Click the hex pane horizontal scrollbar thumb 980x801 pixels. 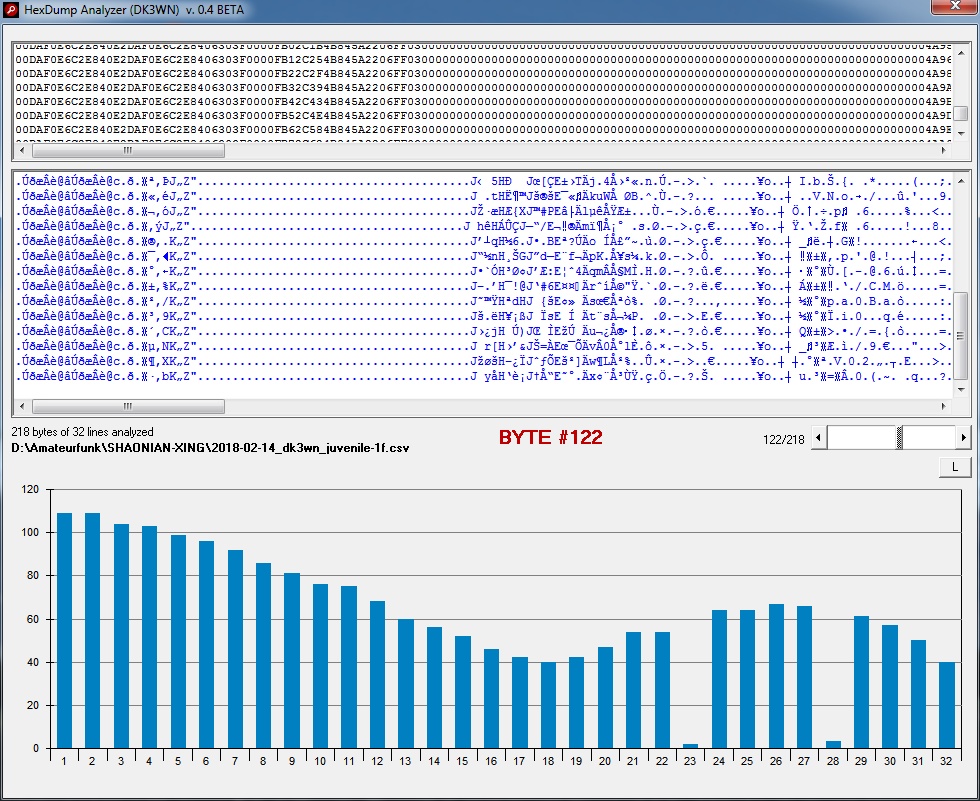coord(128,150)
